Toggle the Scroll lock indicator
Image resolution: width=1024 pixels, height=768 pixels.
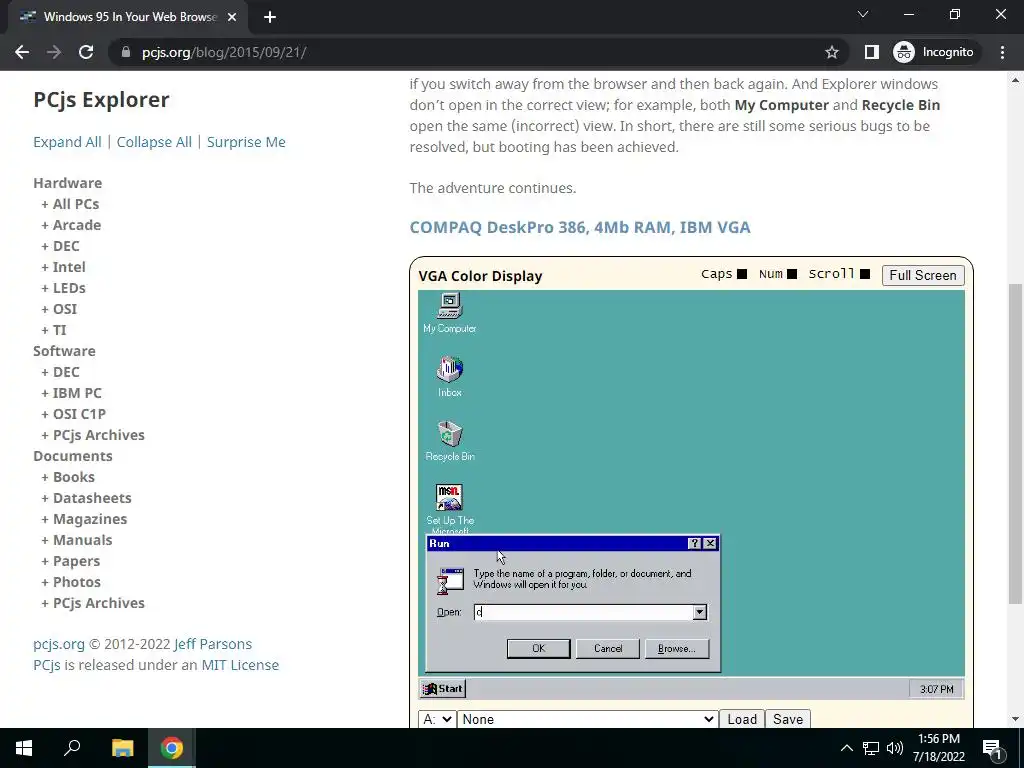865,274
